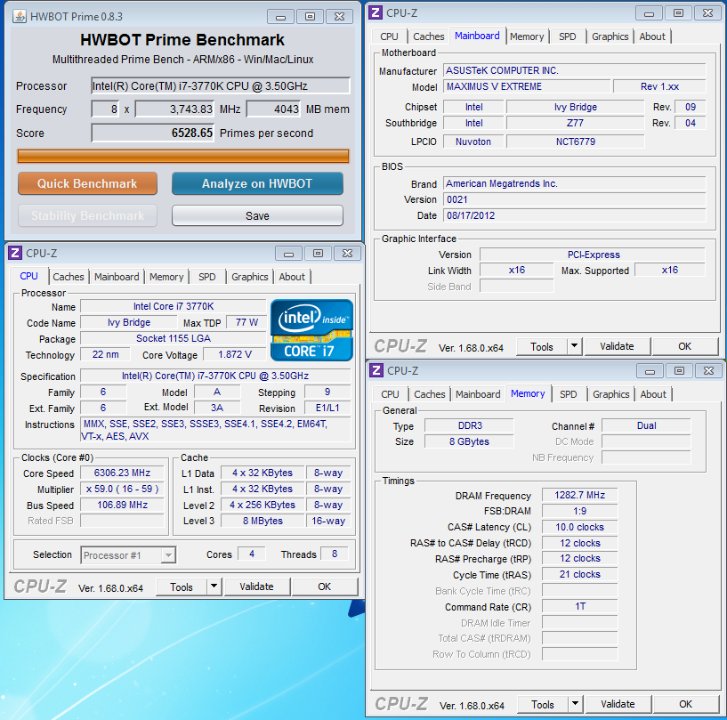Image resolution: width=727 pixels, height=720 pixels.
Task: Click Tools button in the Memory CPU-Z window
Action: tap(543, 705)
